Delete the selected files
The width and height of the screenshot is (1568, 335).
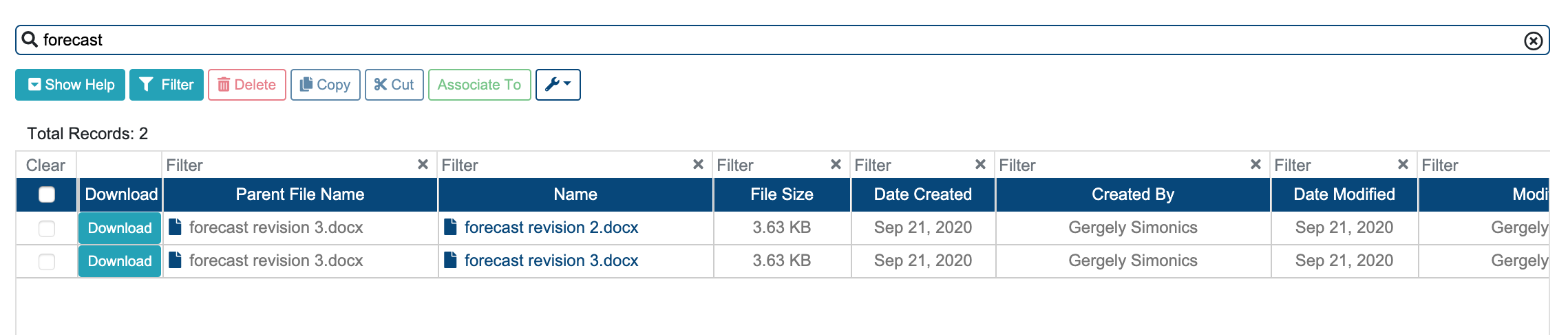click(247, 85)
